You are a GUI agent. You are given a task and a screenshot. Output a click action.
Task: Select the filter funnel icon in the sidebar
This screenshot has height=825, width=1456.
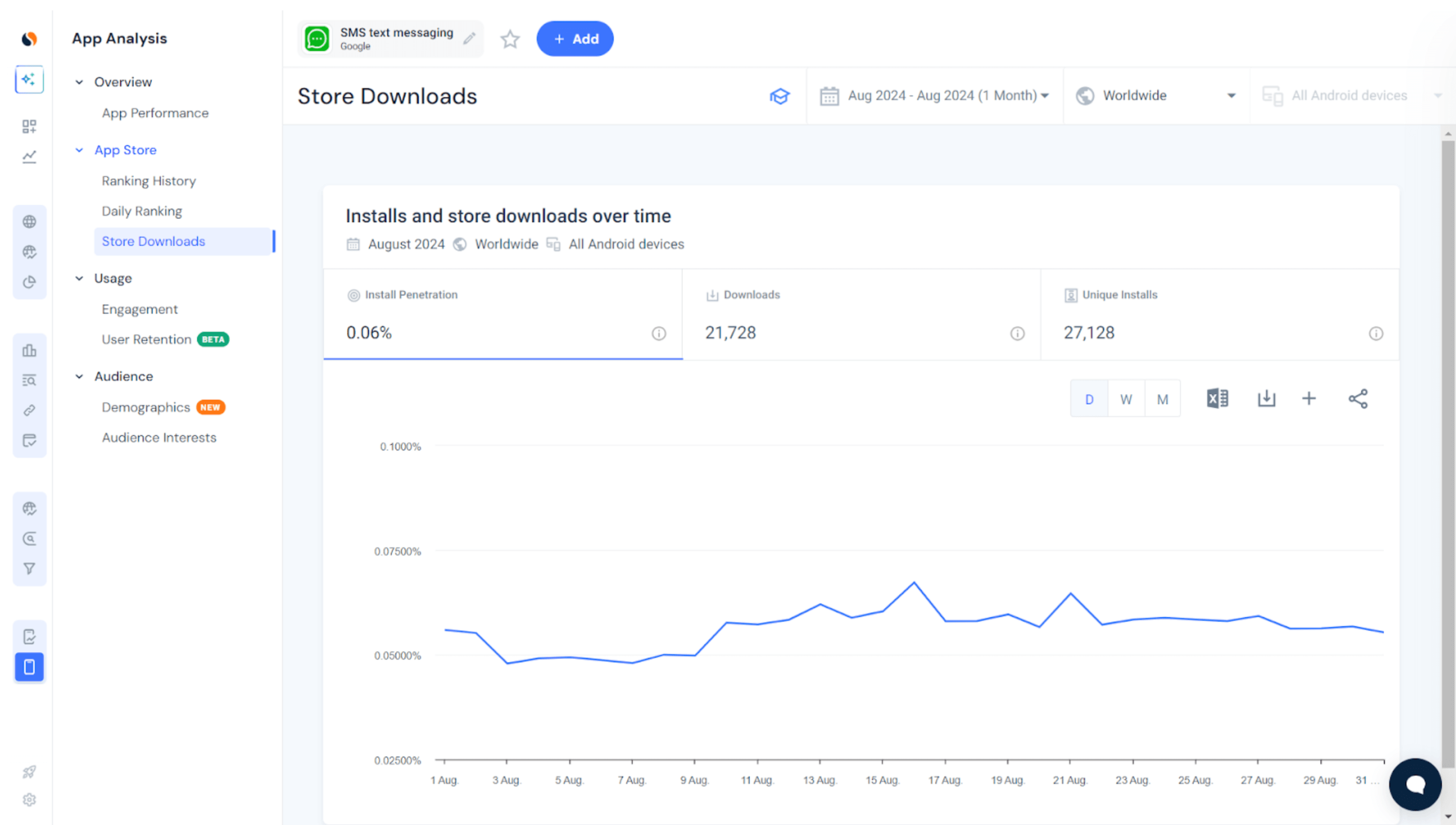[30, 569]
